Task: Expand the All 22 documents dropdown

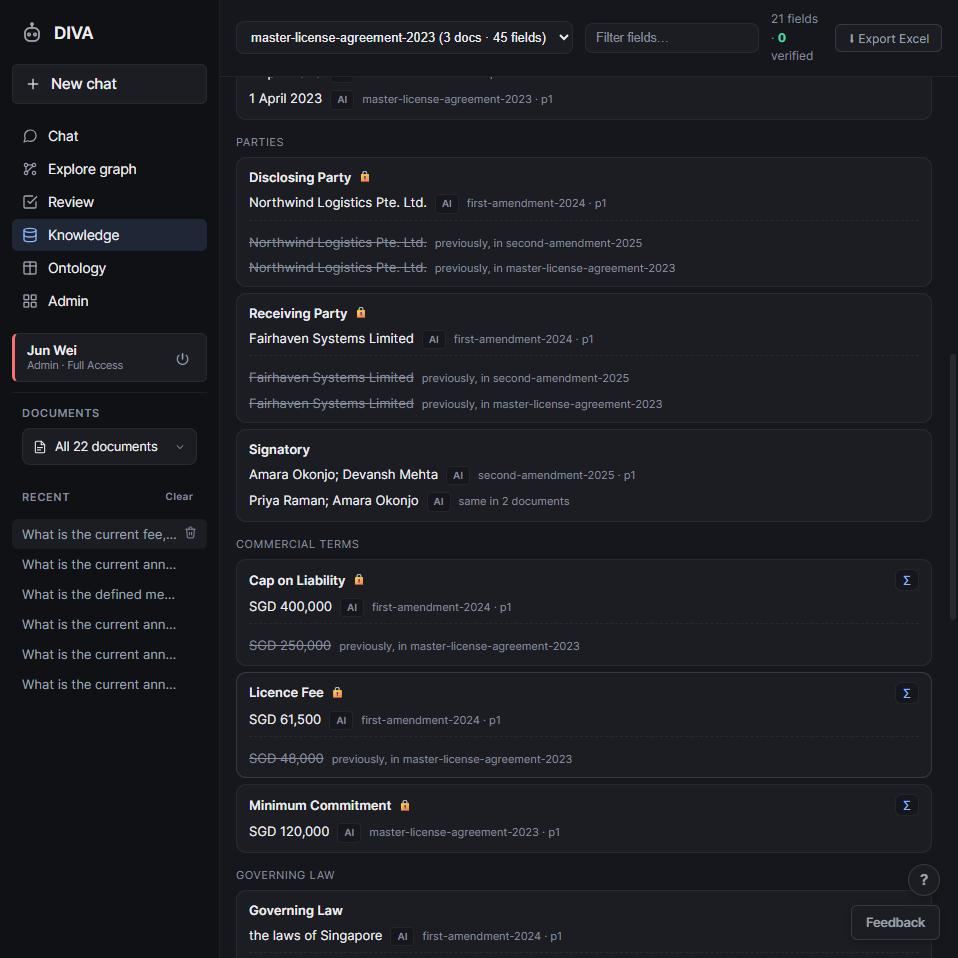Action: [109, 447]
